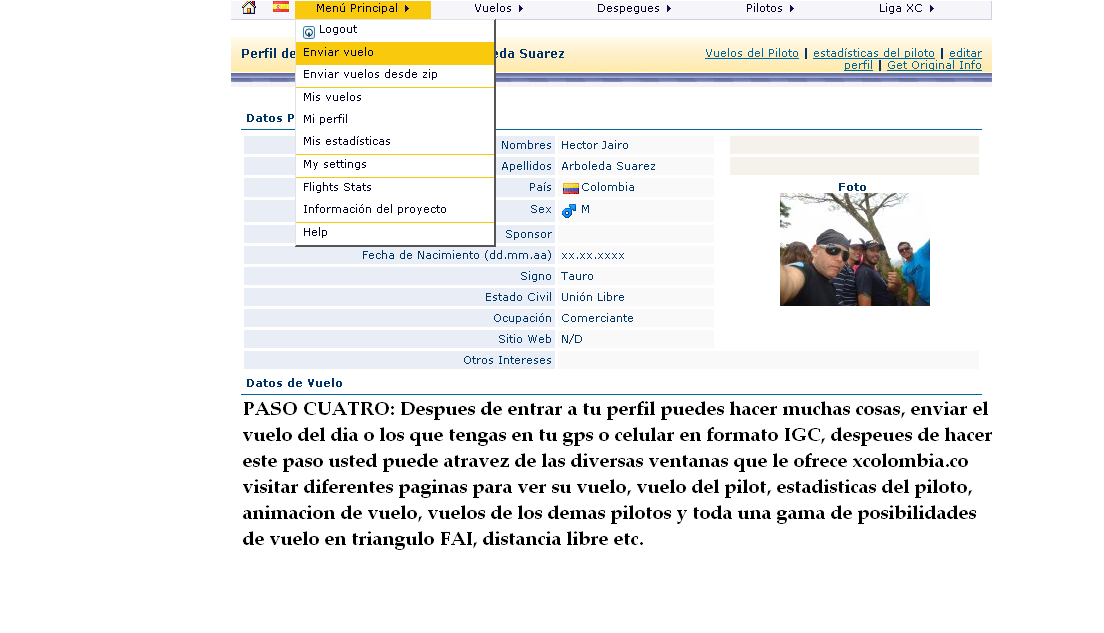1104x633 pixels.
Task: Click the male gender icon in the Sex row
Action: tap(569, 210)
